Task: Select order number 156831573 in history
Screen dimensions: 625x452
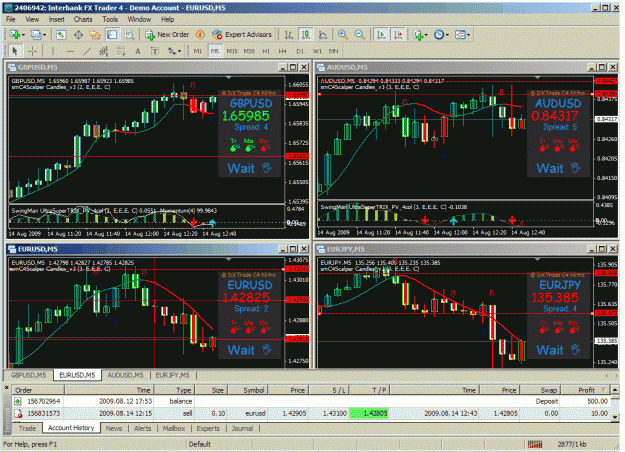Action: [x=43, y=413]
